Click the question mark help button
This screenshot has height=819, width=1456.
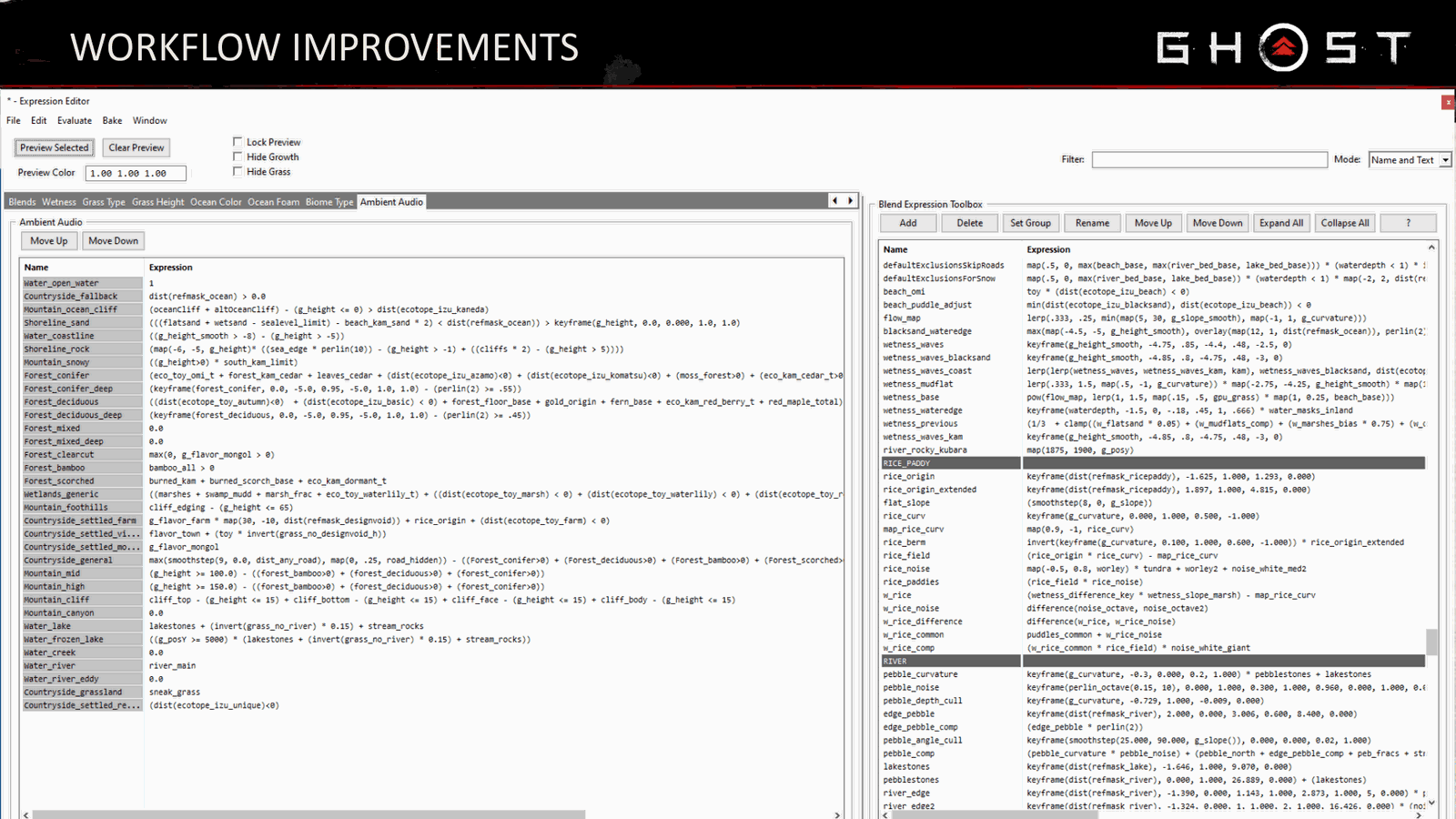click(1408, 223)
